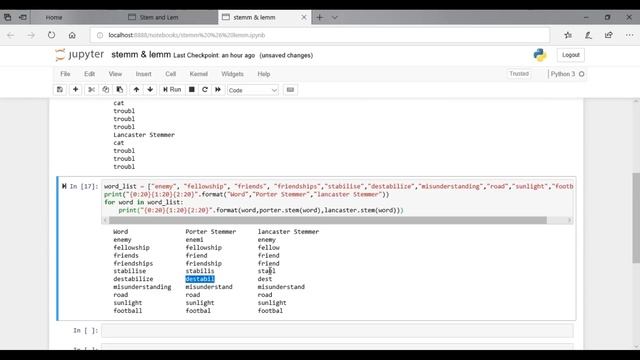
Task: Show the tab list chevron
Action: (335, 18)
